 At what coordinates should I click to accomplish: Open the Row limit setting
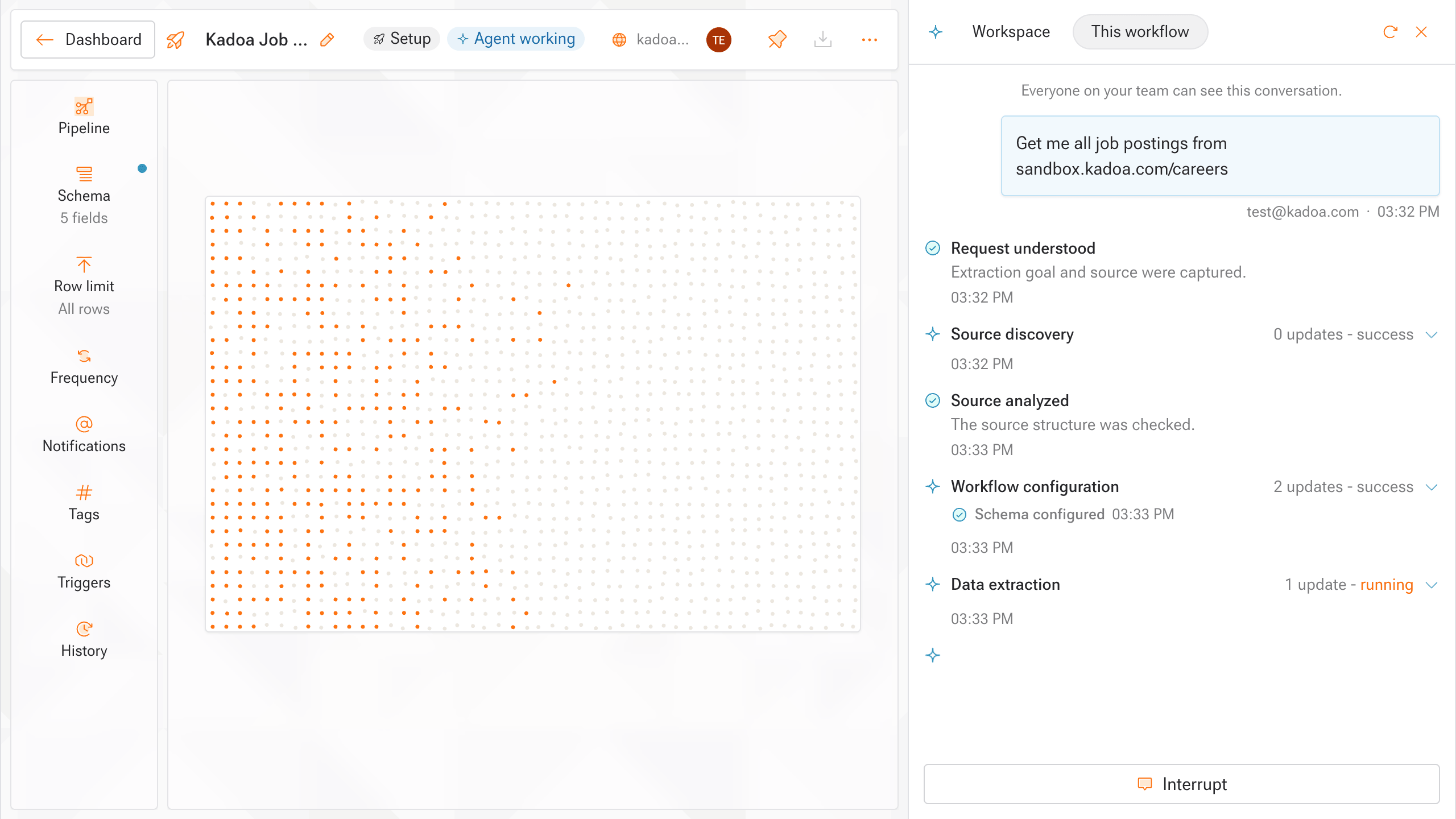(x=84, y=286)
